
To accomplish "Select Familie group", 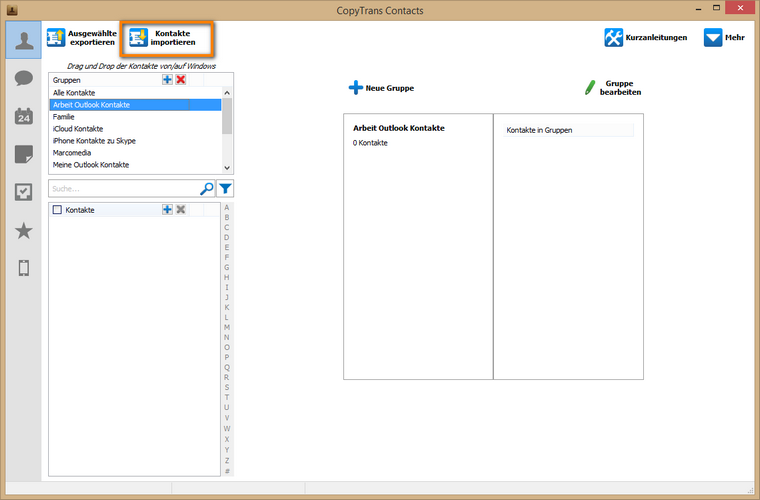I will point(135,117).
